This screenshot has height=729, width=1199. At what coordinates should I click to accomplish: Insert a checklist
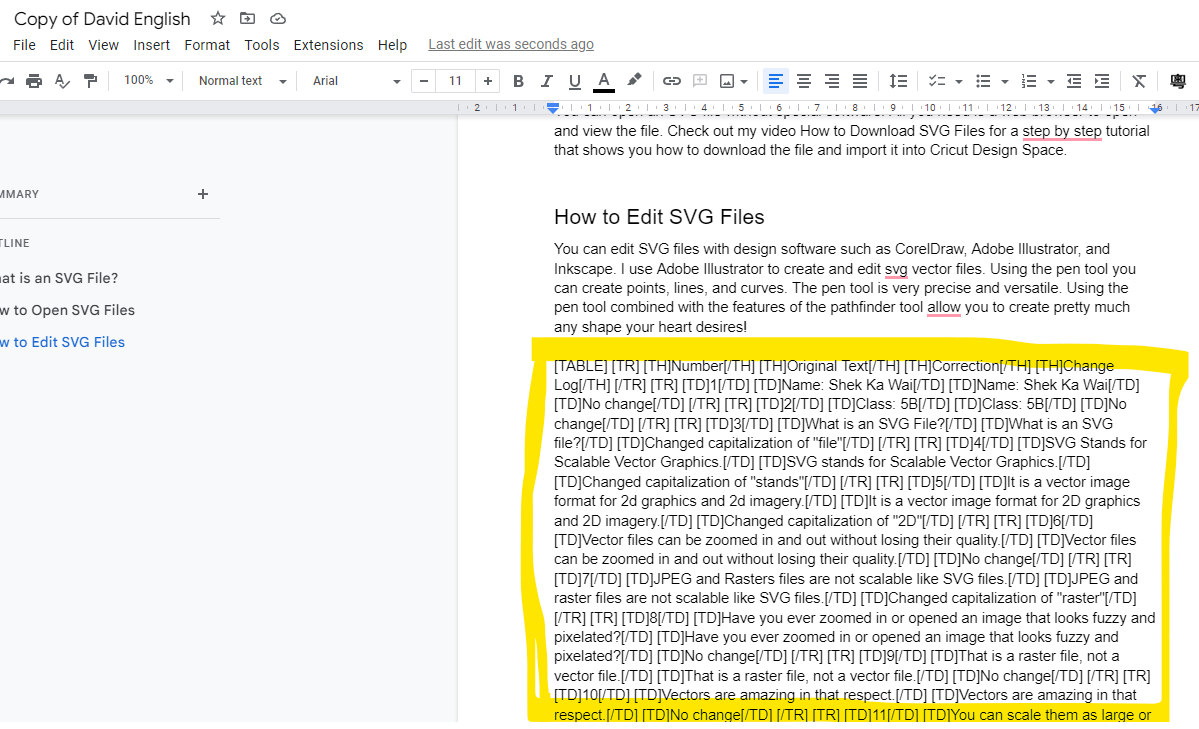pos(937,81)
